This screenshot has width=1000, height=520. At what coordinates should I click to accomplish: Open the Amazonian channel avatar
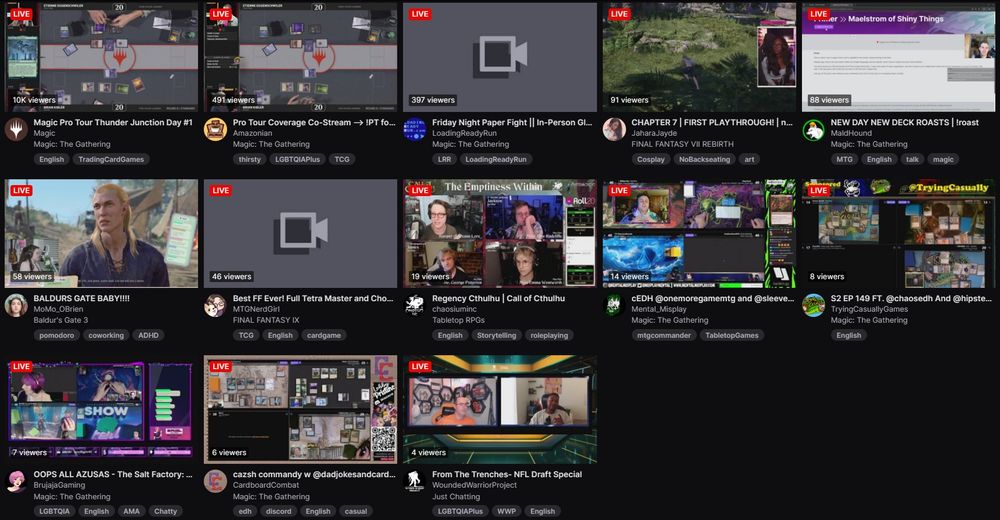pos(215,130)
